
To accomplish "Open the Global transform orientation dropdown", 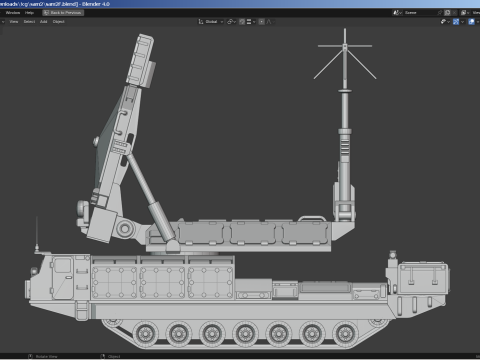I will (211, 22).
